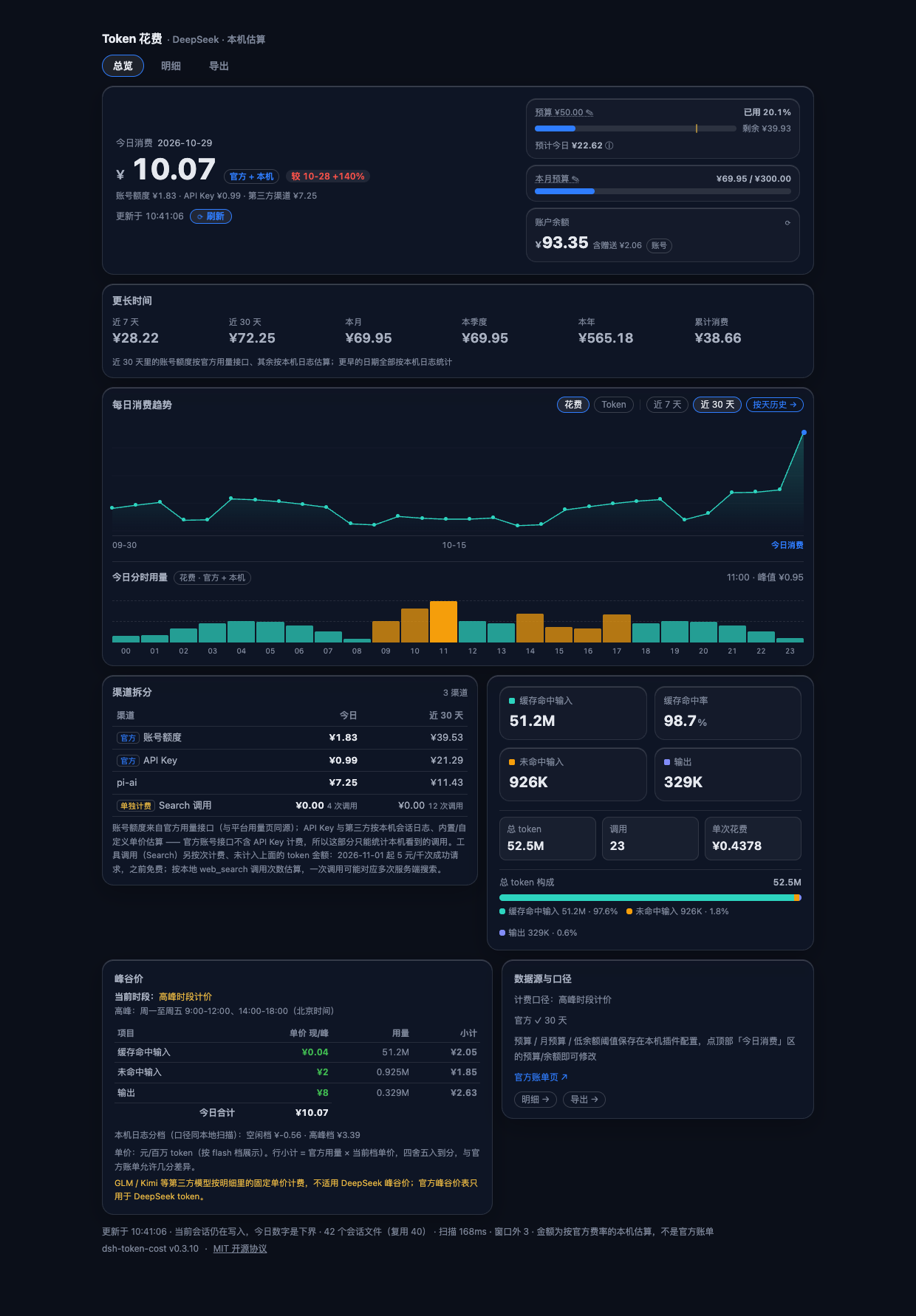Click the pi-ai row in 渠道拆分
Image resolution: width=916 pixels, height=1316 pixels.
tap(290, 783)
